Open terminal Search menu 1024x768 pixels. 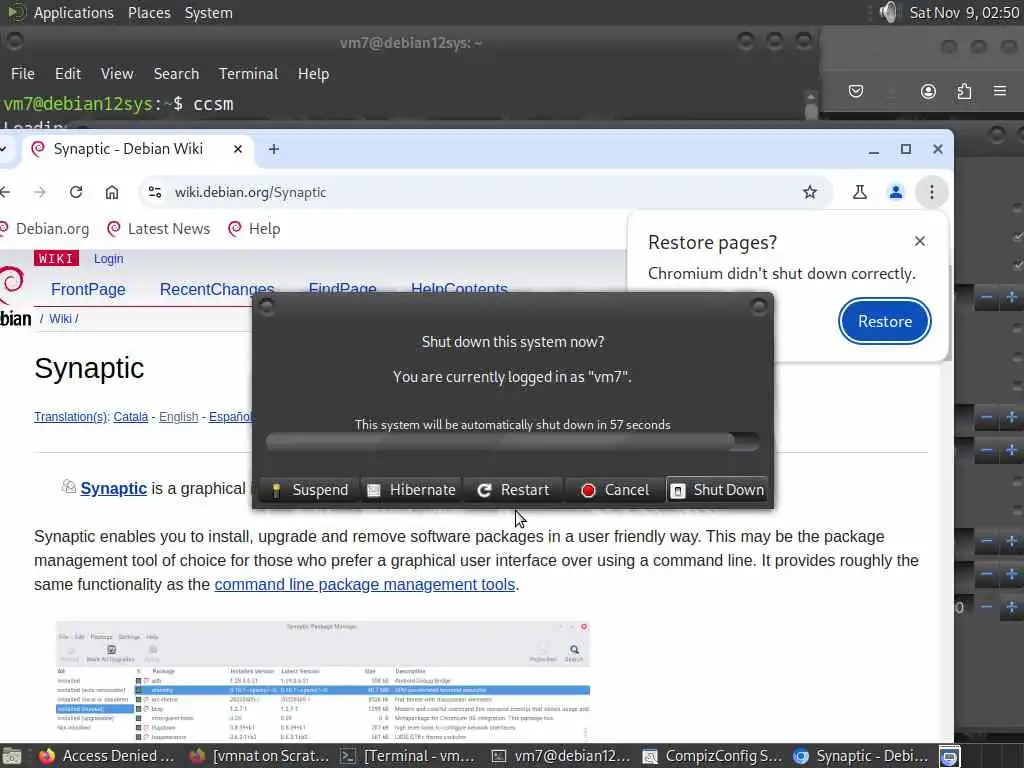pyautogui.click(x=176, y=74)
